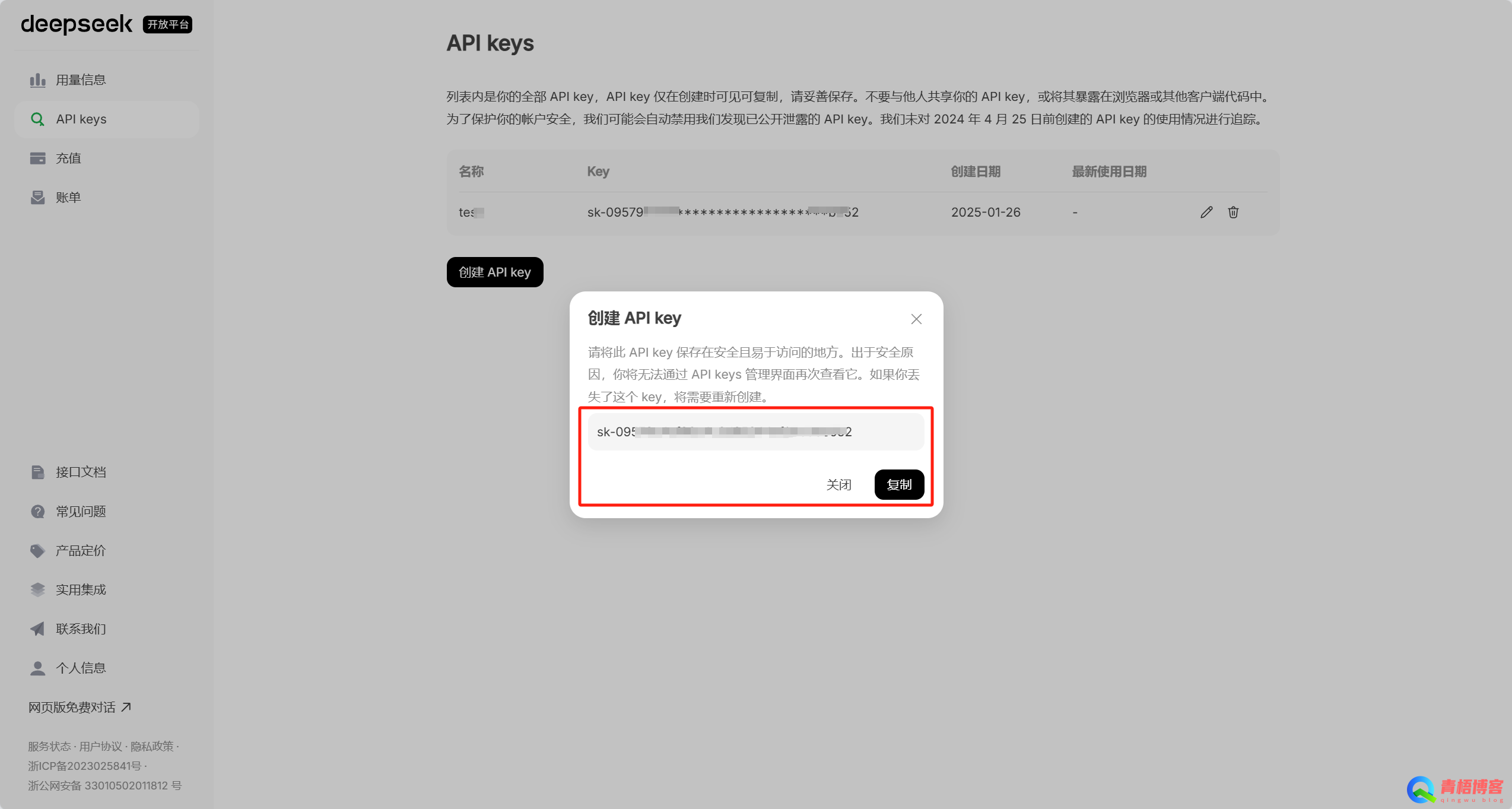Open 浙ICP备2023025841号 link
The width and height of the screenshot is (1512, 809).
tap(85, 766)
